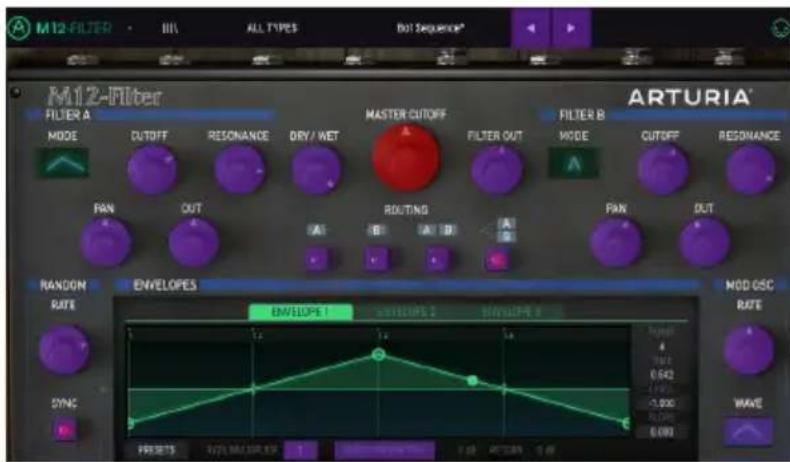Viewport: 790px width, 462px height.
Task: Switch to Envelope 2 tab
Action: (406, 312)
